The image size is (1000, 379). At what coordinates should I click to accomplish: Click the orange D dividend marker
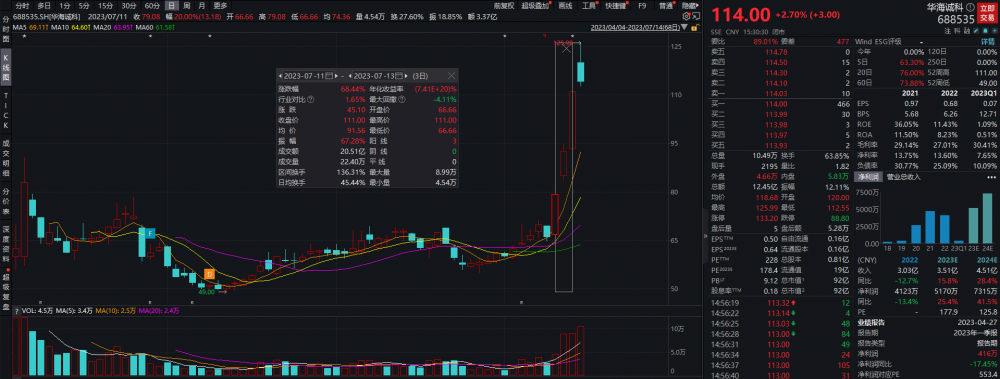pyautogui.click(x=209, y=274)
